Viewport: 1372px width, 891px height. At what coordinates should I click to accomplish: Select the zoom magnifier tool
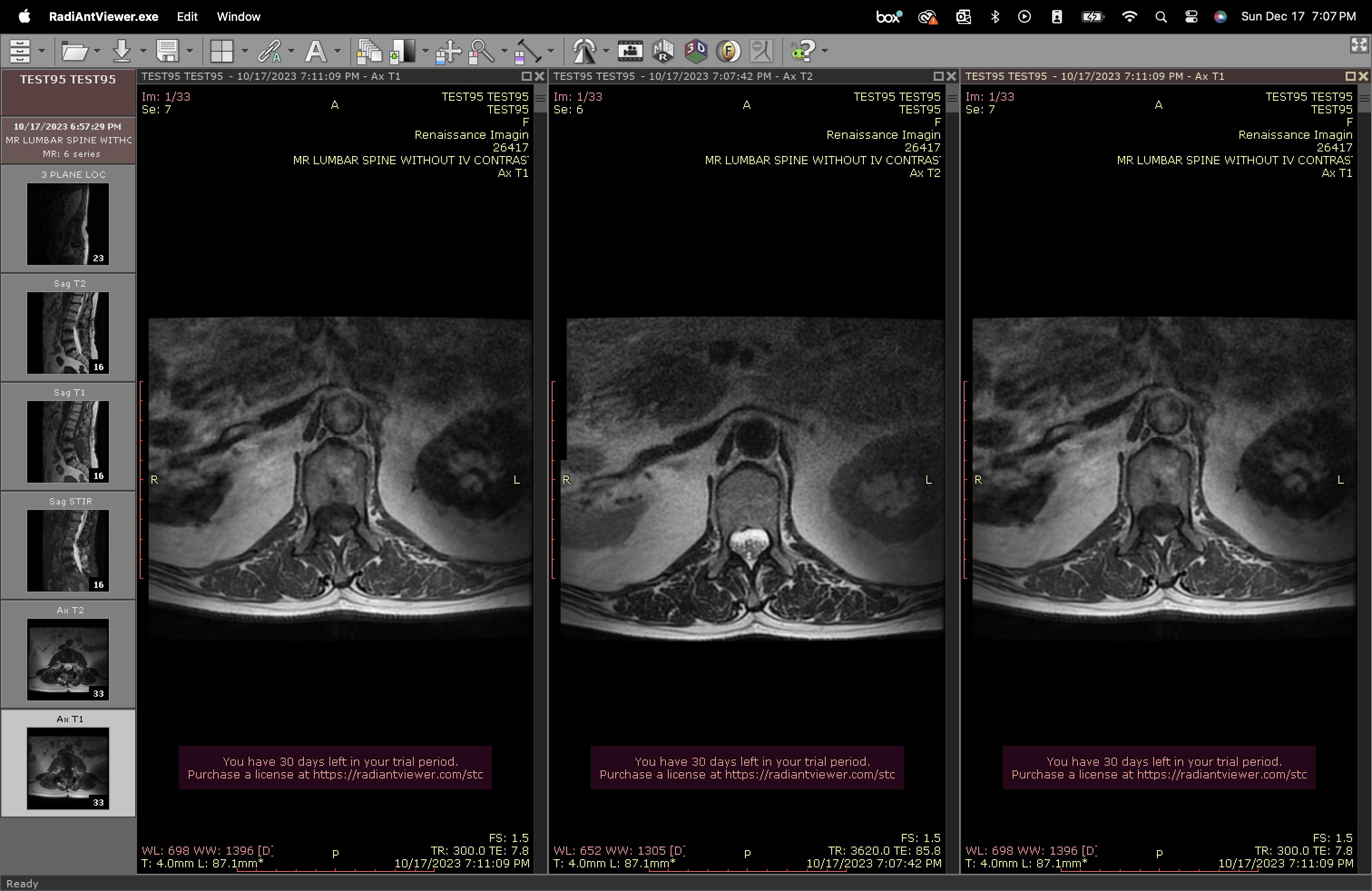[481, 51]
